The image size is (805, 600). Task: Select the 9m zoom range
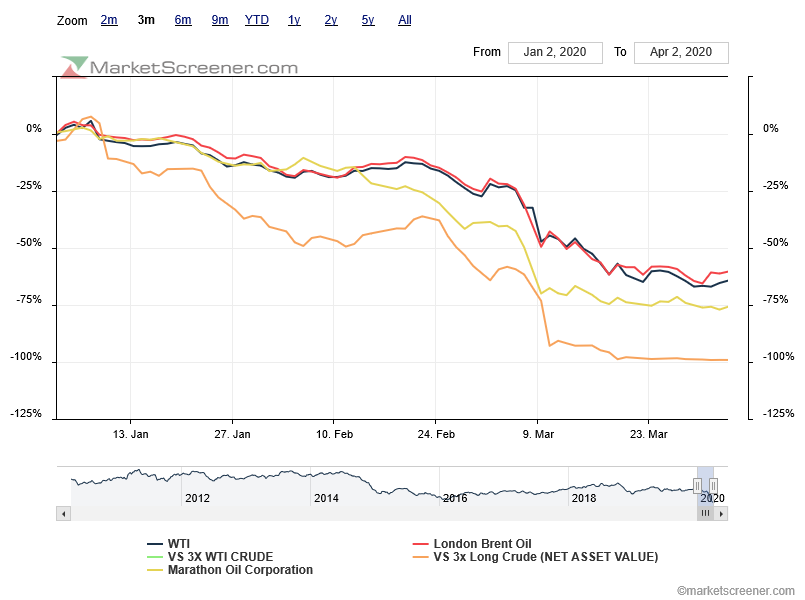click(220, 20)
